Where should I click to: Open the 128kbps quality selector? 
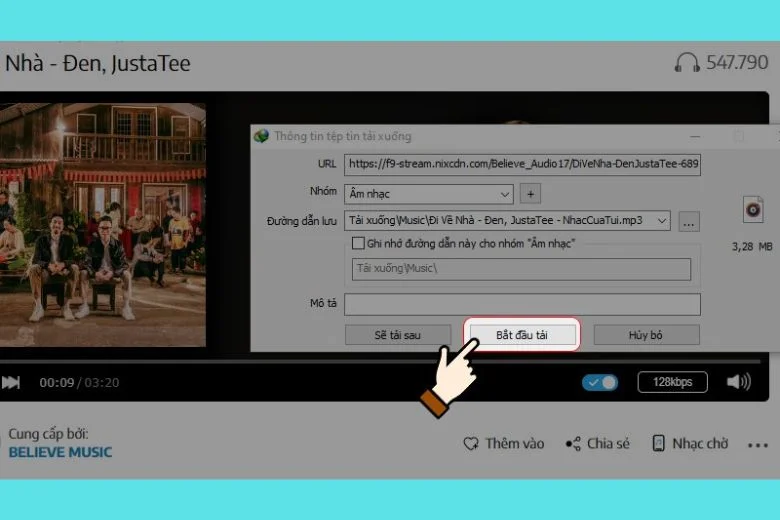[673, 382]
